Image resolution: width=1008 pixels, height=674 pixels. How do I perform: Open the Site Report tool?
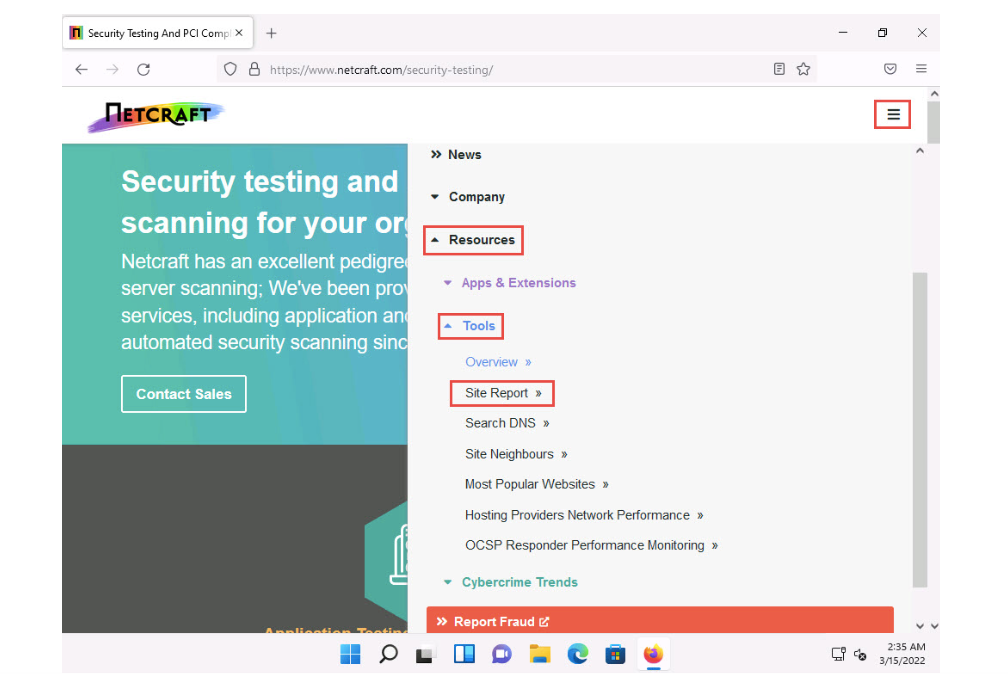pos(502,393)
